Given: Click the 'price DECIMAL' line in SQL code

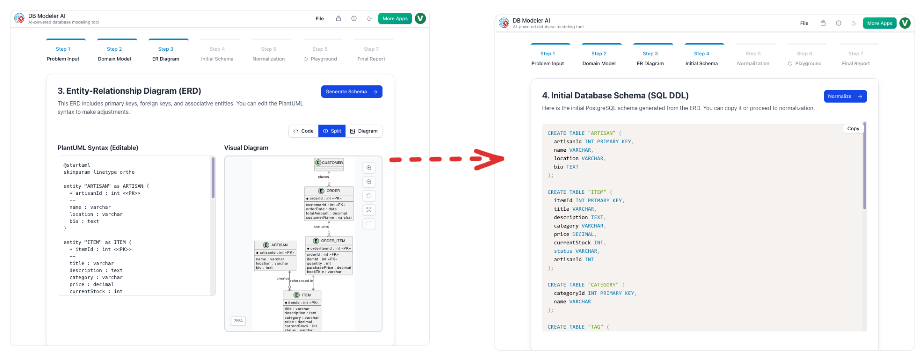Looking at the screenshot, I should point(575,234).
